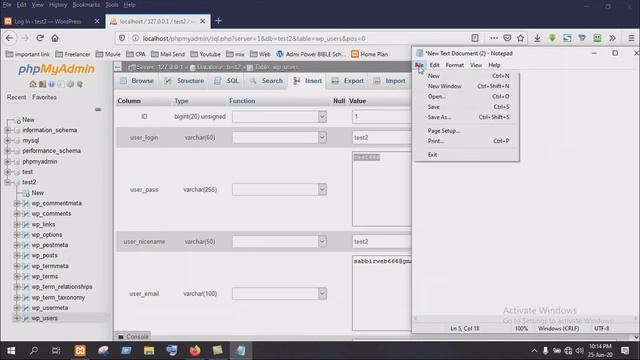Click the shield tracking protection icon in the address bar
The width and height of the screenshot is (640, 360).
122,38
